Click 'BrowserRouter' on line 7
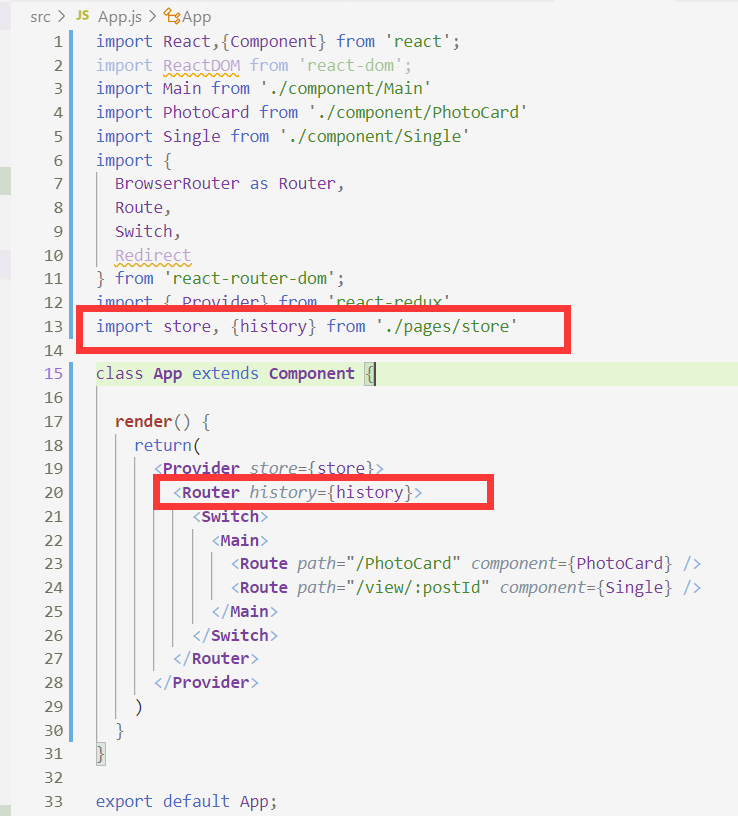 click(x=177, y=184)
